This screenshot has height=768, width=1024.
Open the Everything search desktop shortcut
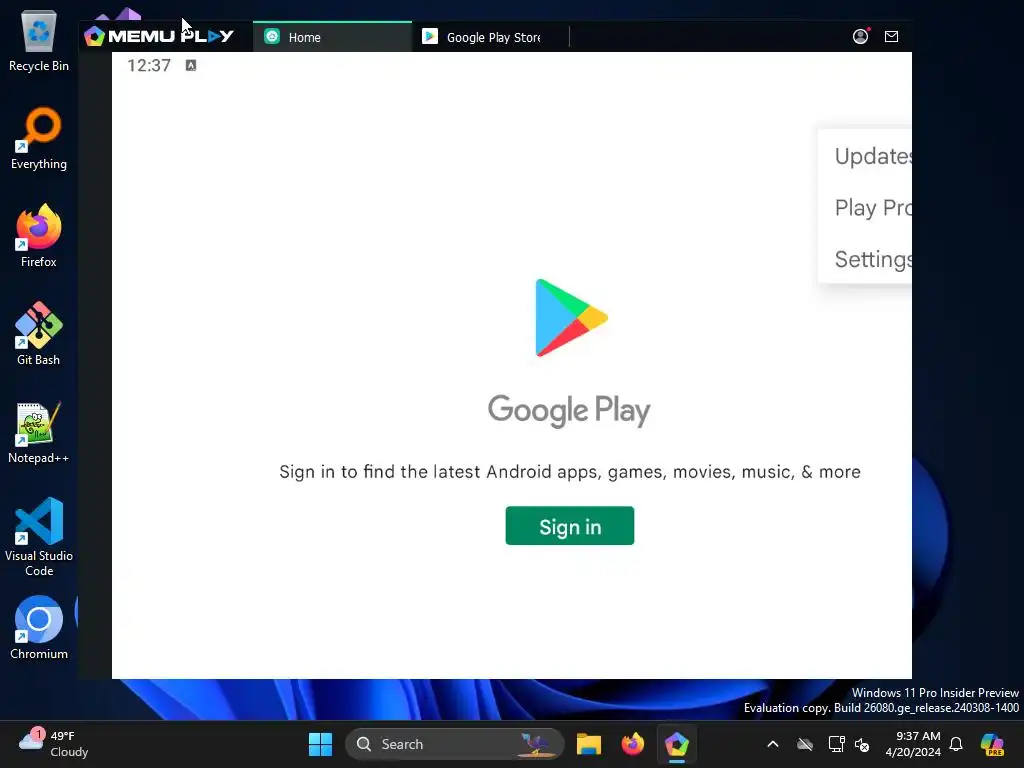pyautogui.click(x=39, y=138)
